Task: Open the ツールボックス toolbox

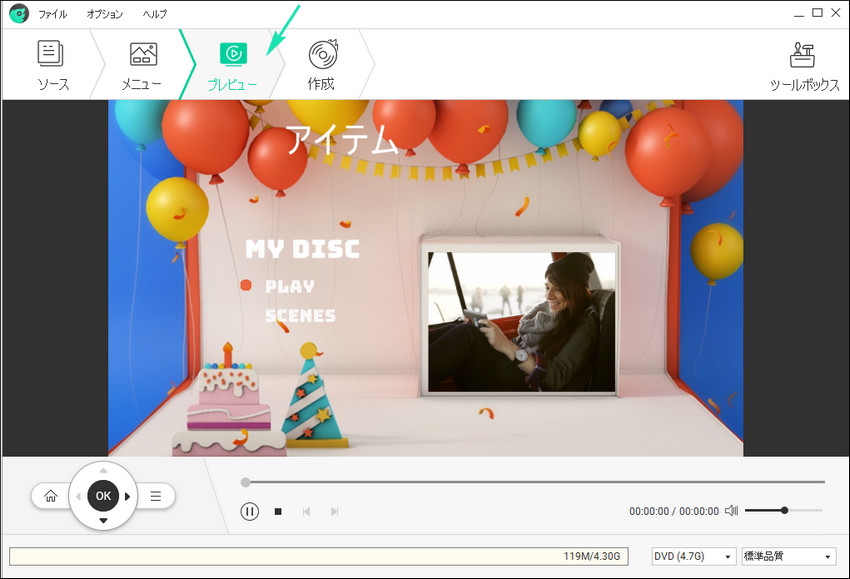Action: click(x=804, y=66)
